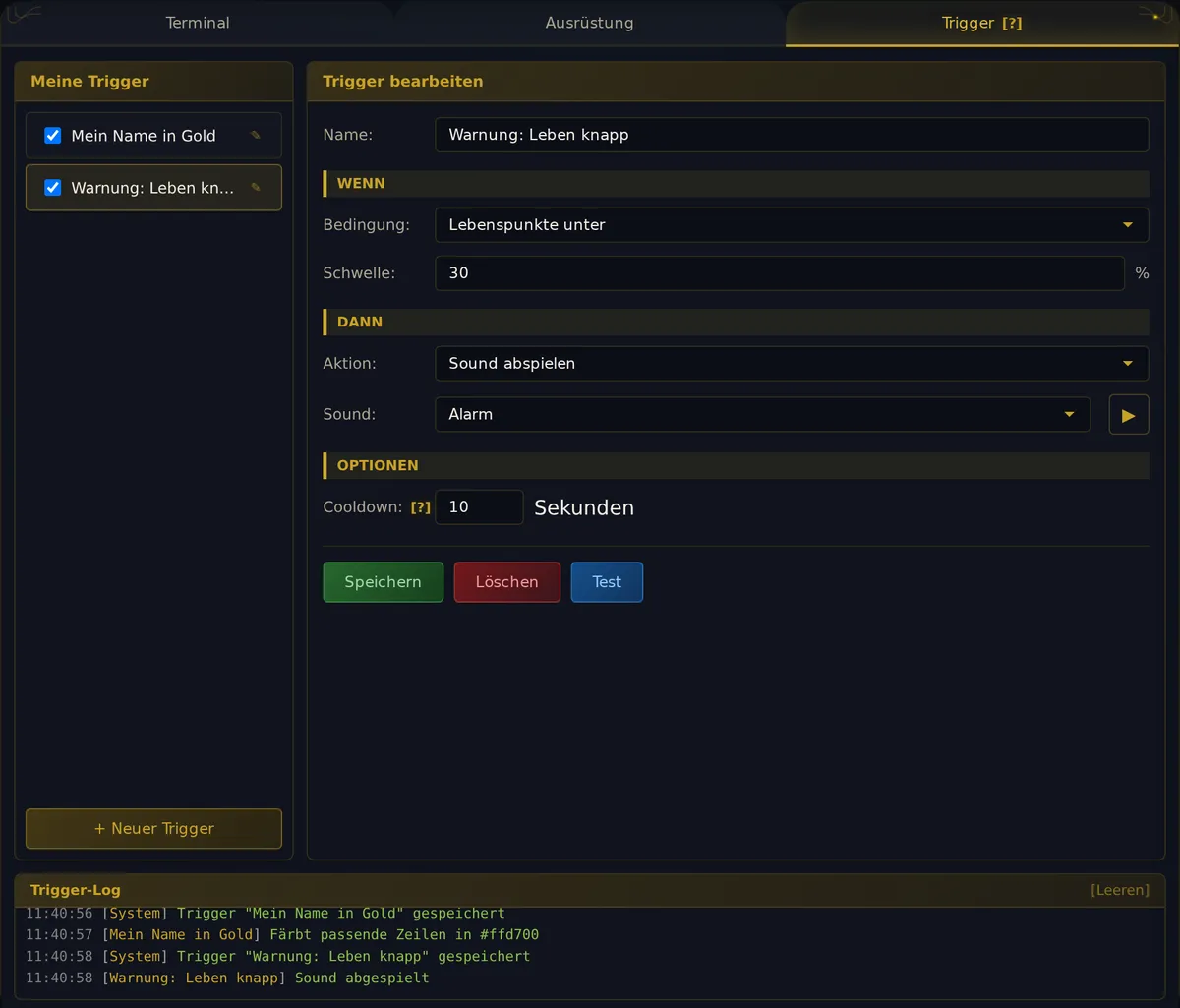This screenshot has height=1008, width=1180.
Task: Create a new trigger with + Neuer Trigger
Action: (153, 829)
